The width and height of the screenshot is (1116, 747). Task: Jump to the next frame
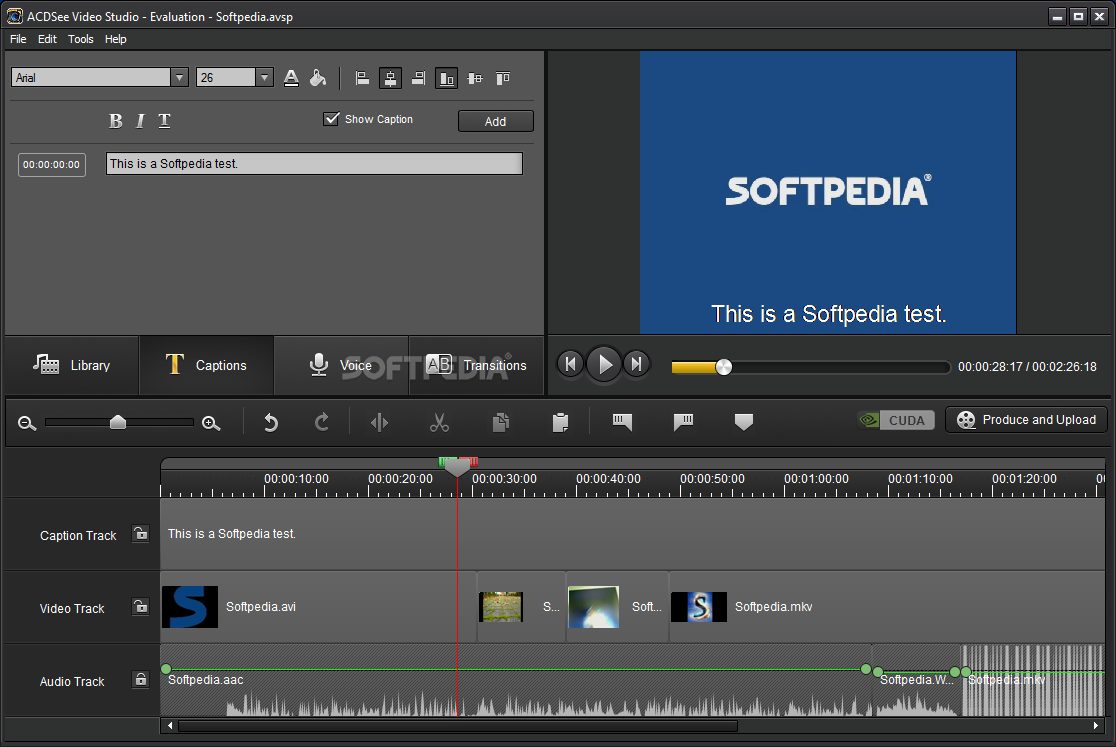click(636, 365)
